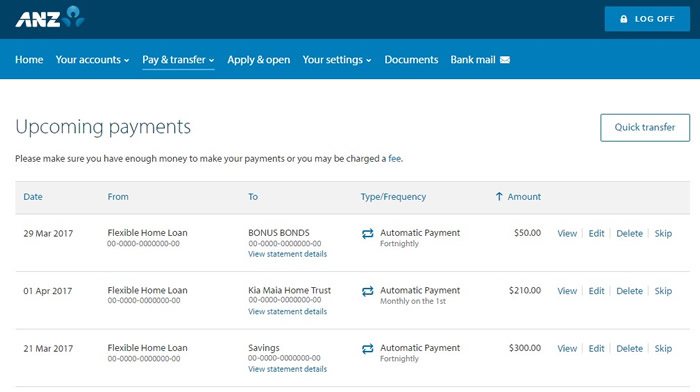Sort the table by Date column
Viewport: 700px width, 392px height.
pyautogui.click(x=33, y=196)
